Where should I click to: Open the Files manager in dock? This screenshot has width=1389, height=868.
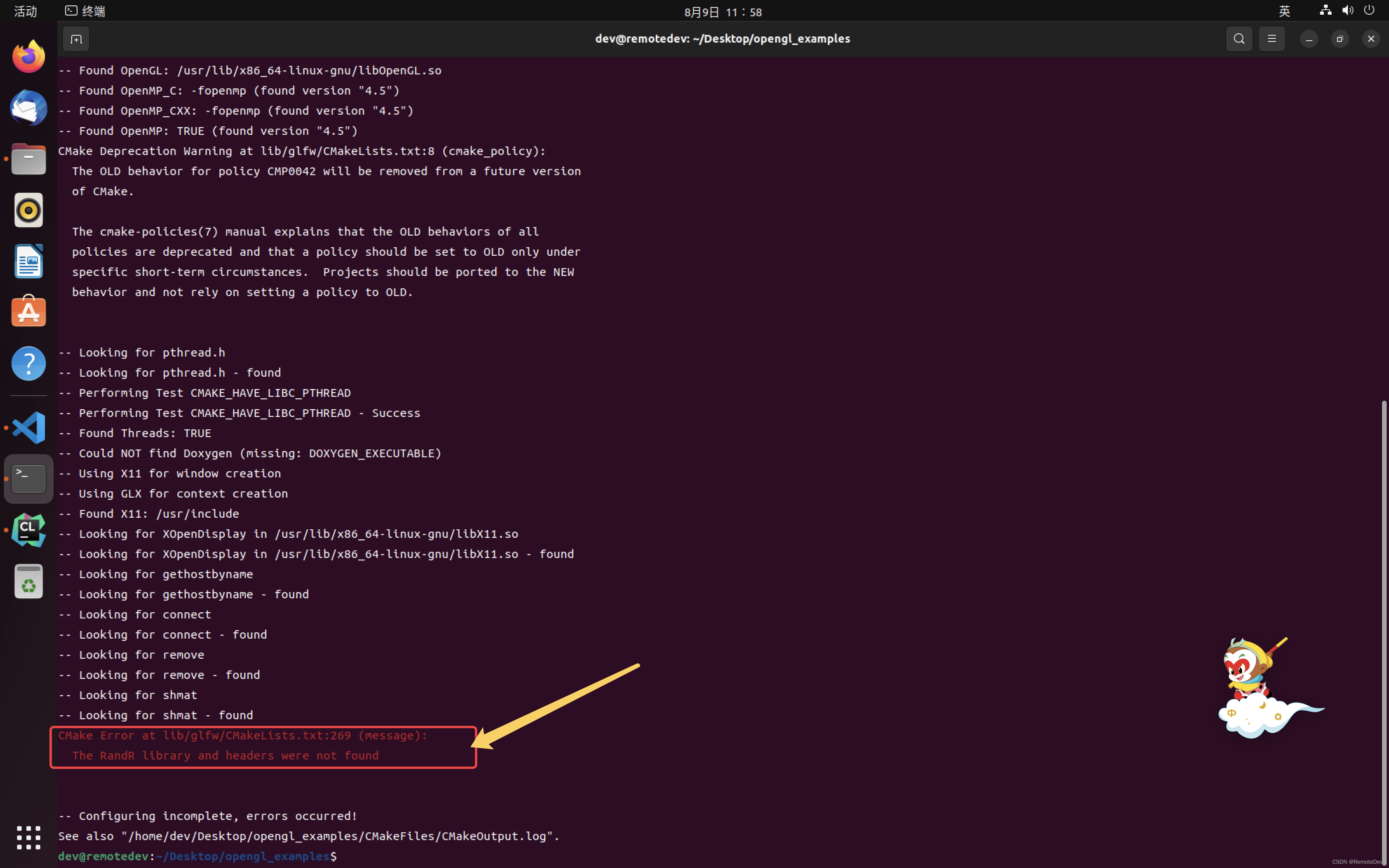point(29,159)
